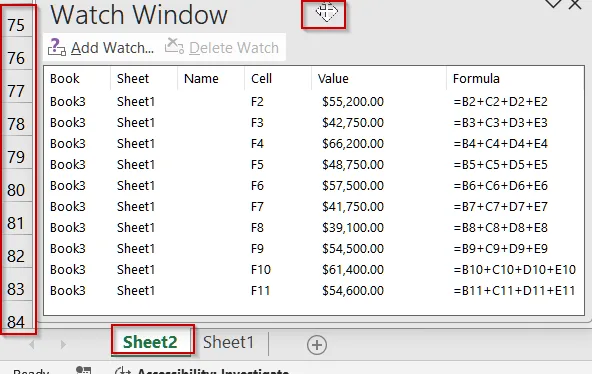Click the value $54,500.00
Screen dimensions: 592x374
click(353, 249)
